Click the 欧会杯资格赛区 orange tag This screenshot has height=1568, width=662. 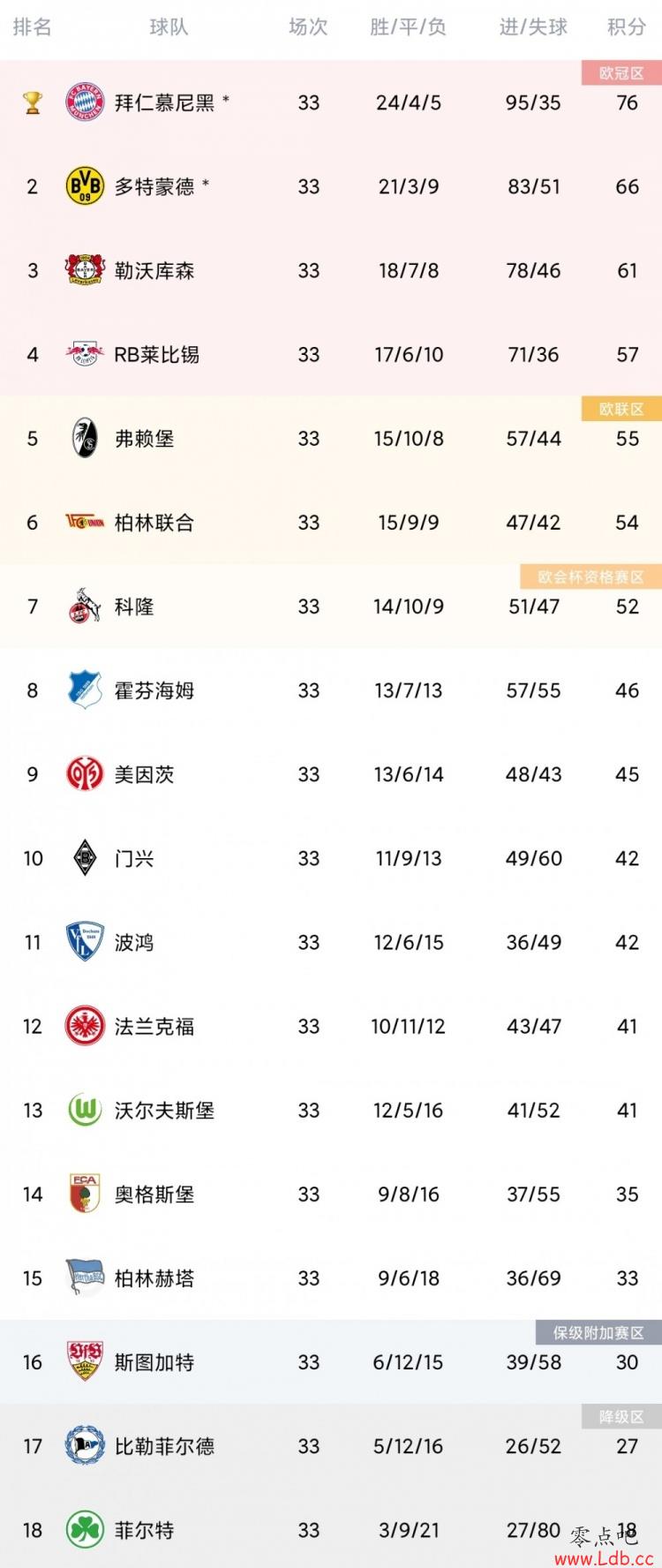(x=591, y=577)
